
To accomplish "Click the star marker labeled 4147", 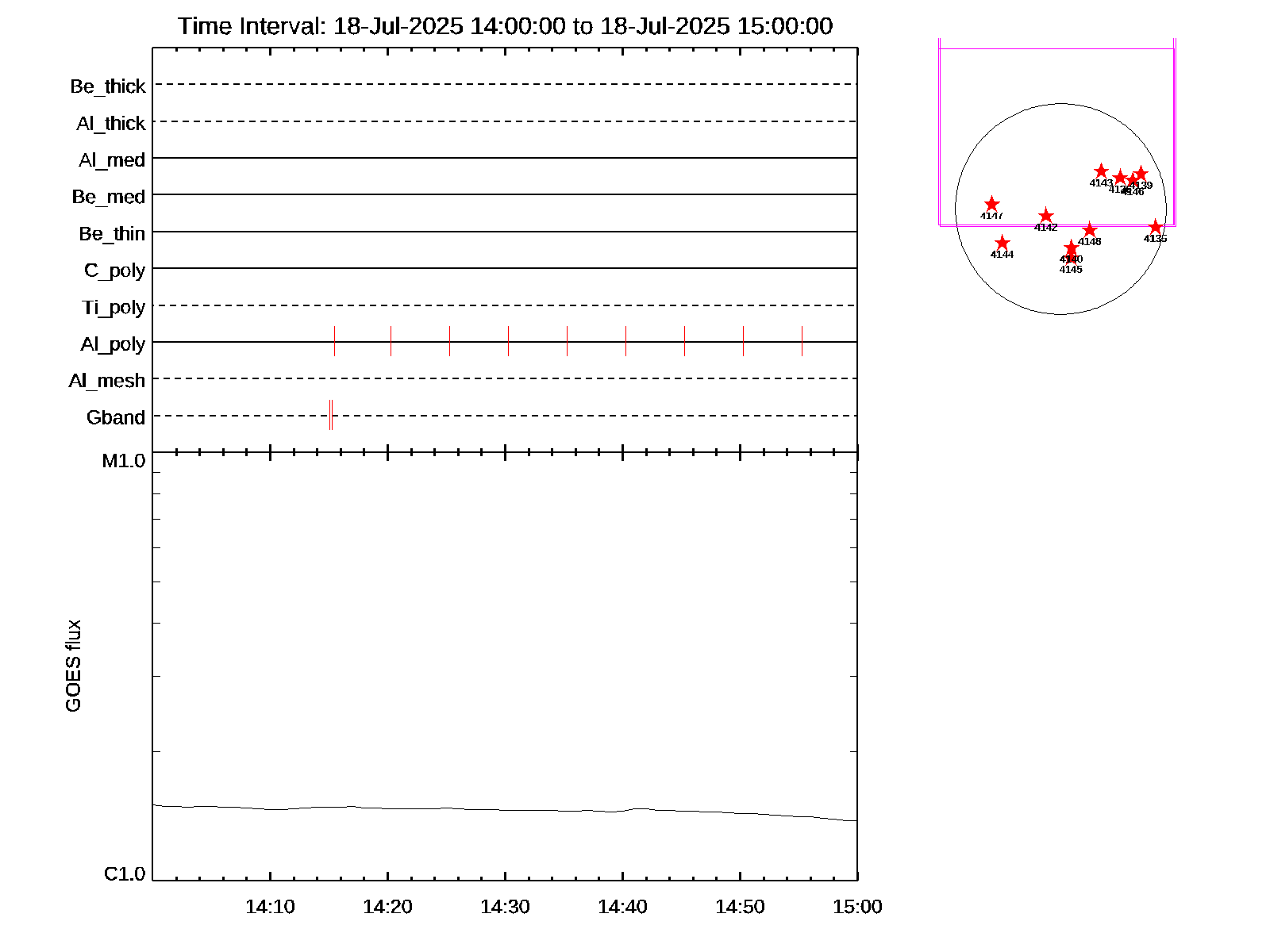I will click(x=991, y=205).
